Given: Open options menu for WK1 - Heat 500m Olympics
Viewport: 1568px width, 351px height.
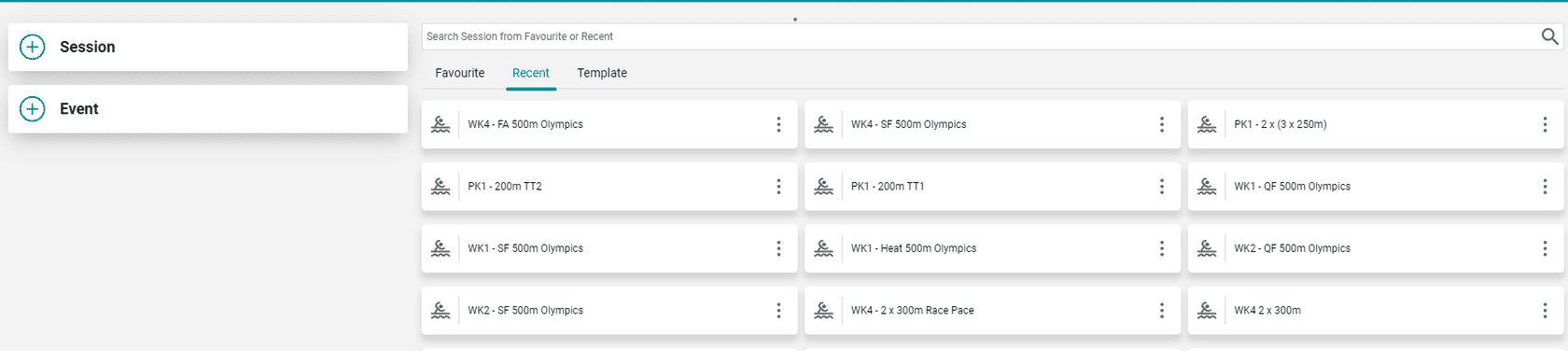Looking at the screenshot, I should (x=1161, y=248).
